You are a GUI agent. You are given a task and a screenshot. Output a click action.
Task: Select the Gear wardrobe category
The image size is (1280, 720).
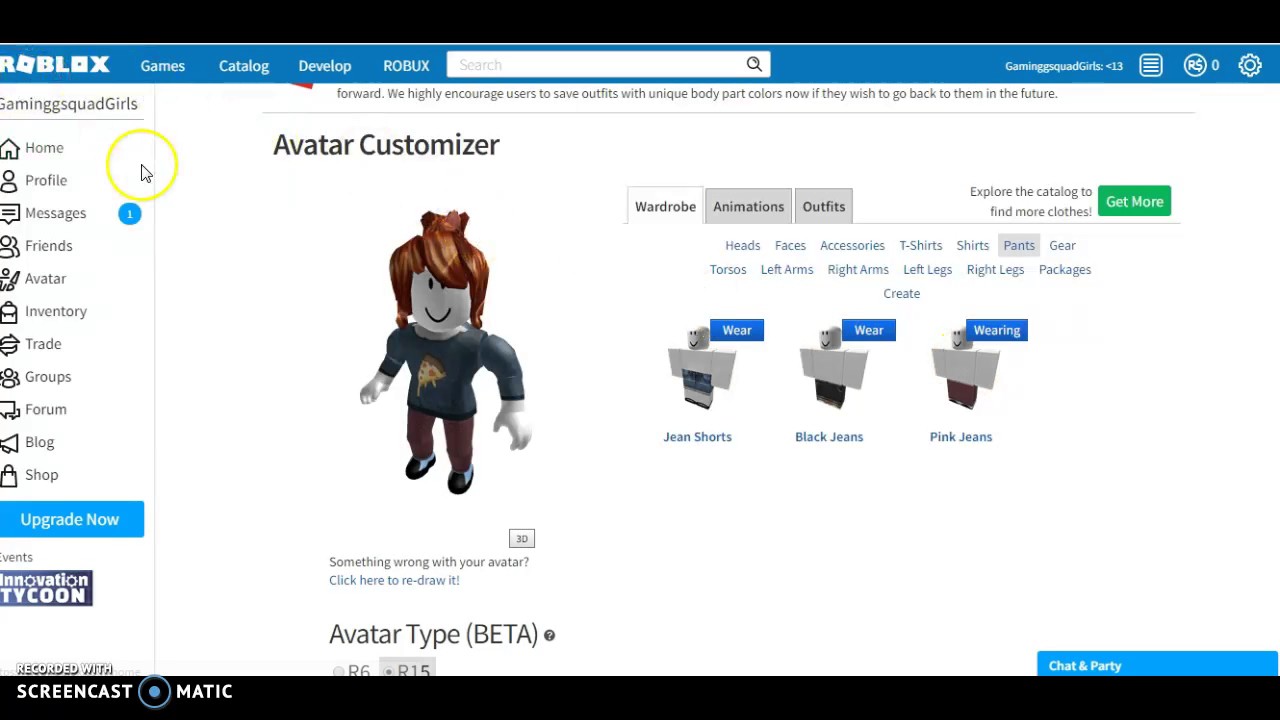[x=1063, y=245]
